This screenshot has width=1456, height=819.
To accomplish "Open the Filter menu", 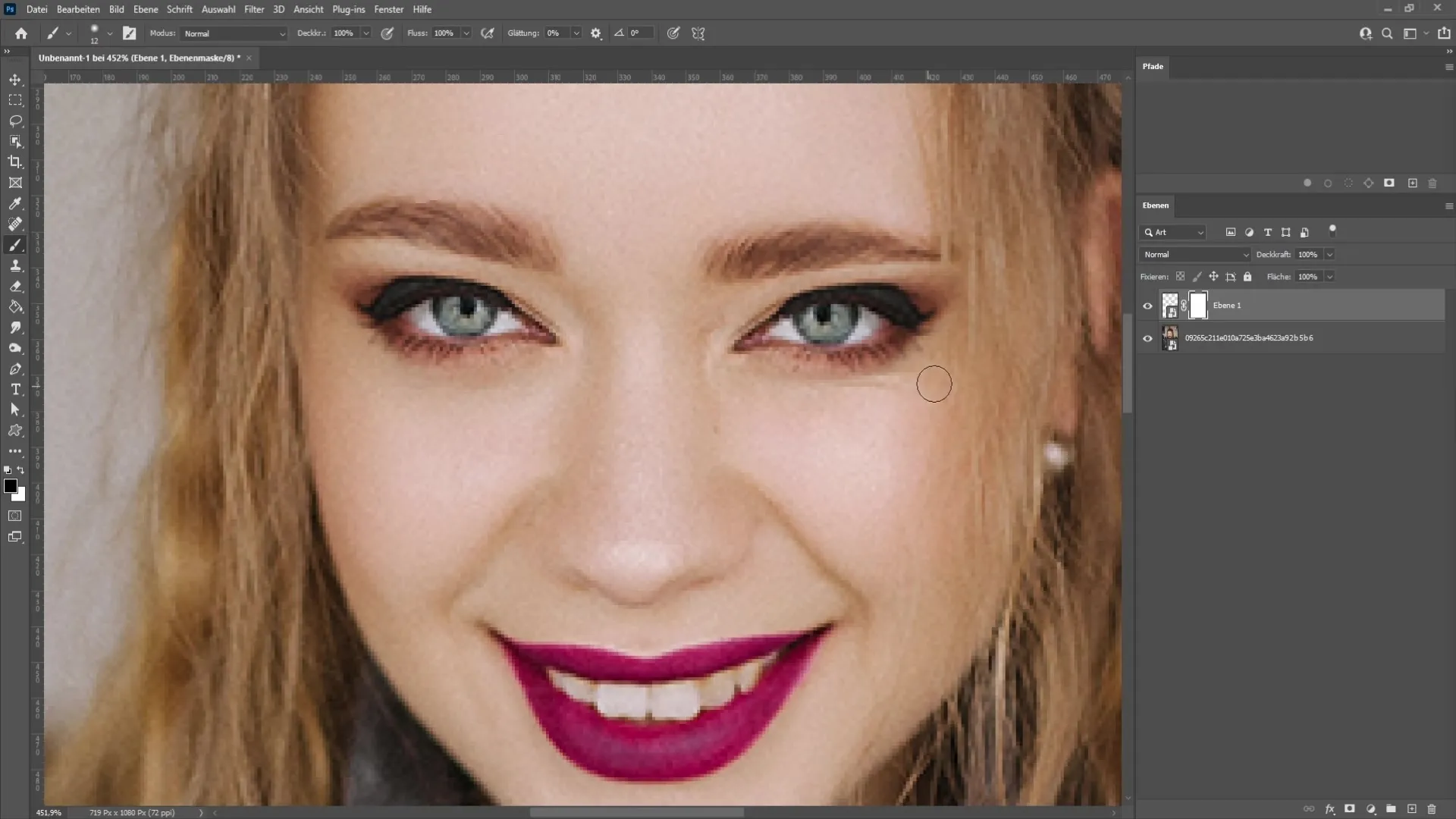I will [253, 9].
